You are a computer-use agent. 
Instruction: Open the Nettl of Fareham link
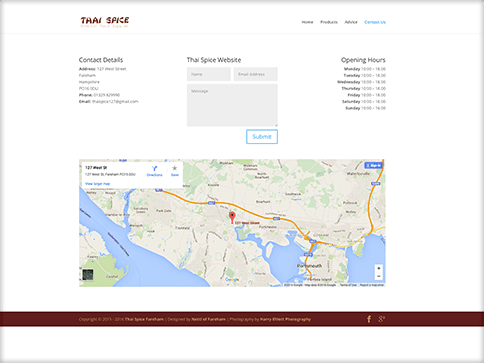click(208, 319)
